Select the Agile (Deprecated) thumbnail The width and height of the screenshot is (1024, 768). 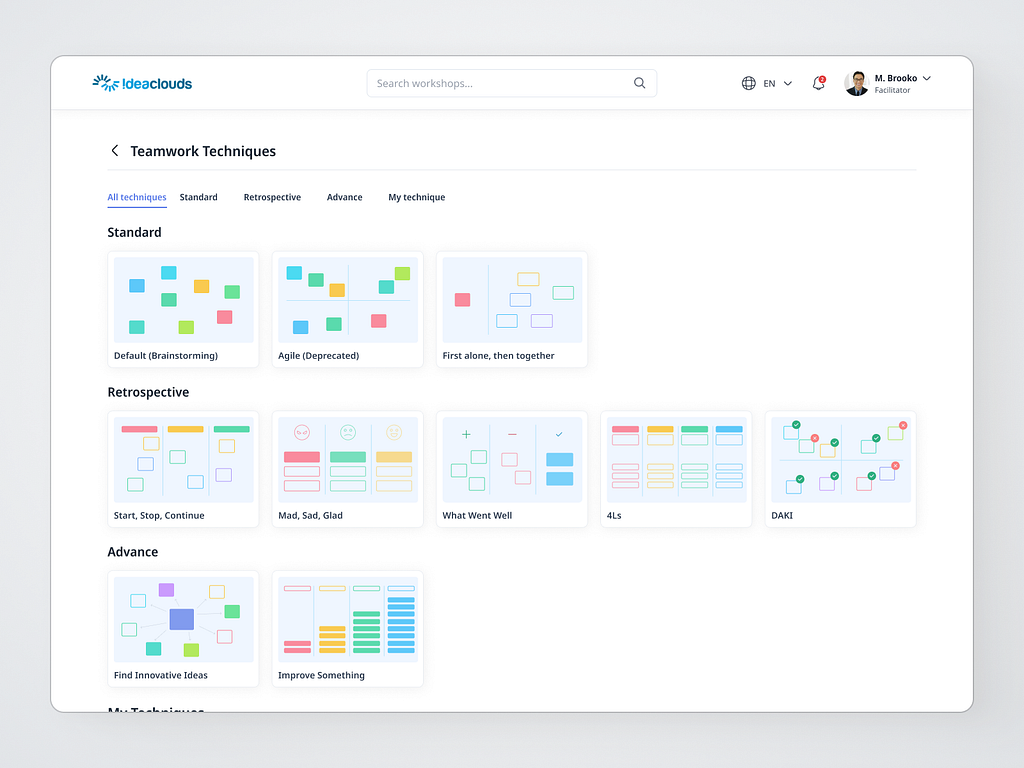pyautogui.click(x=348, y=300)
